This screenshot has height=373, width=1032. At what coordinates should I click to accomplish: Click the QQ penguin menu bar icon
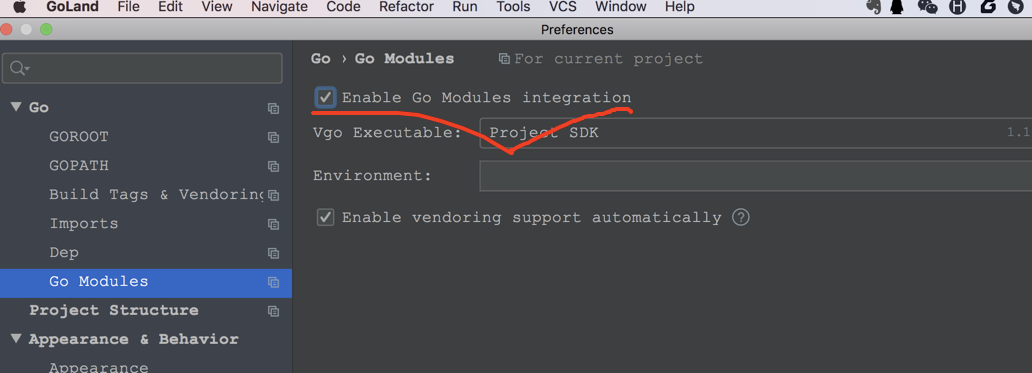pyautogui.click(x=896, y=7)
